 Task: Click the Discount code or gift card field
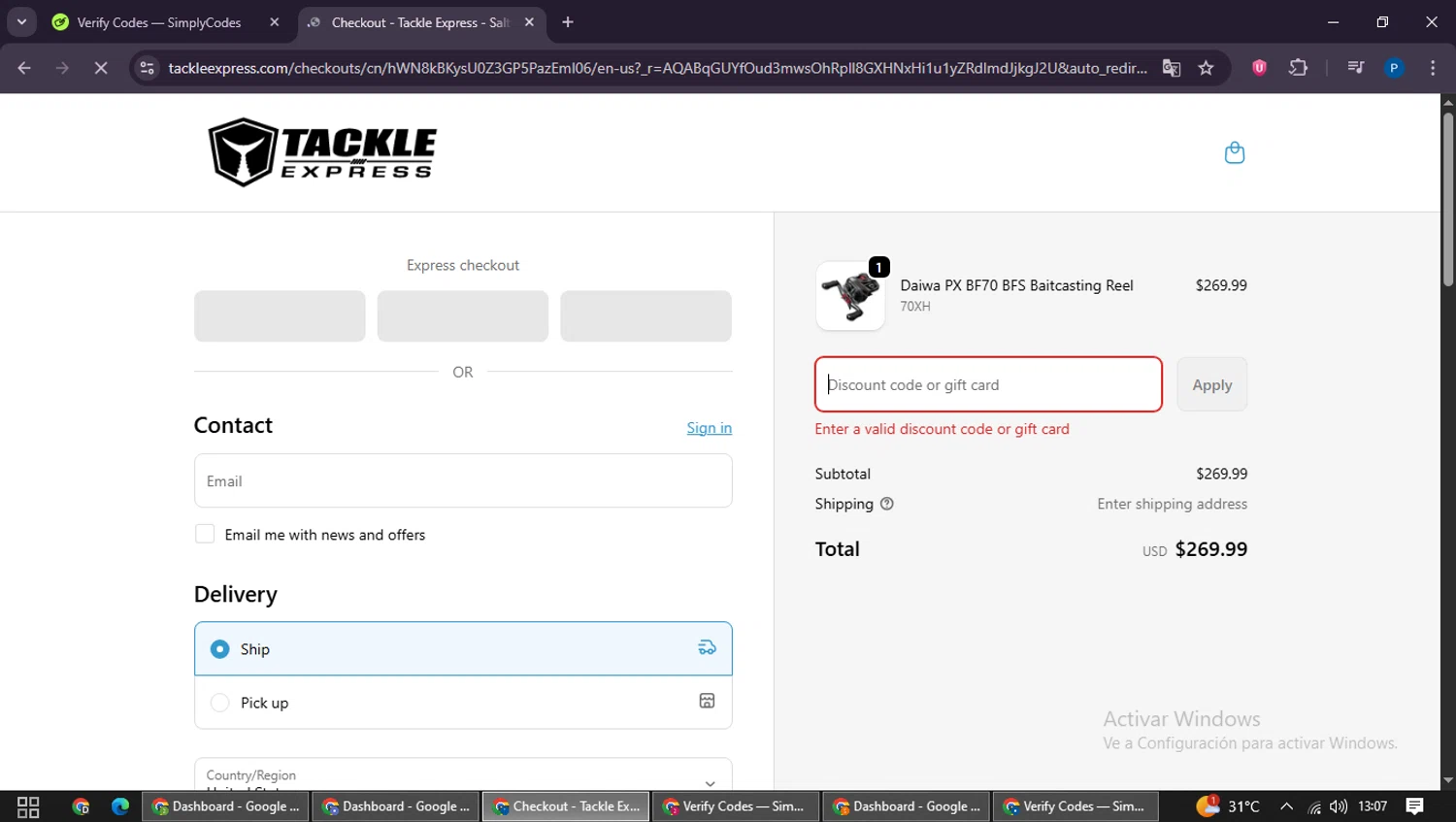point(988,384)
